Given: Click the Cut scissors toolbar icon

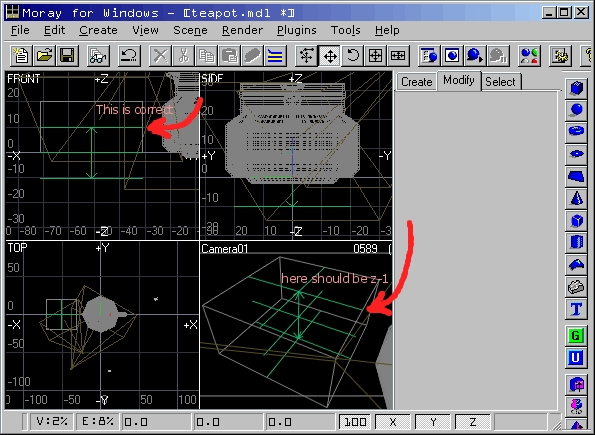Looking at the screenshot, I should 184,56.
